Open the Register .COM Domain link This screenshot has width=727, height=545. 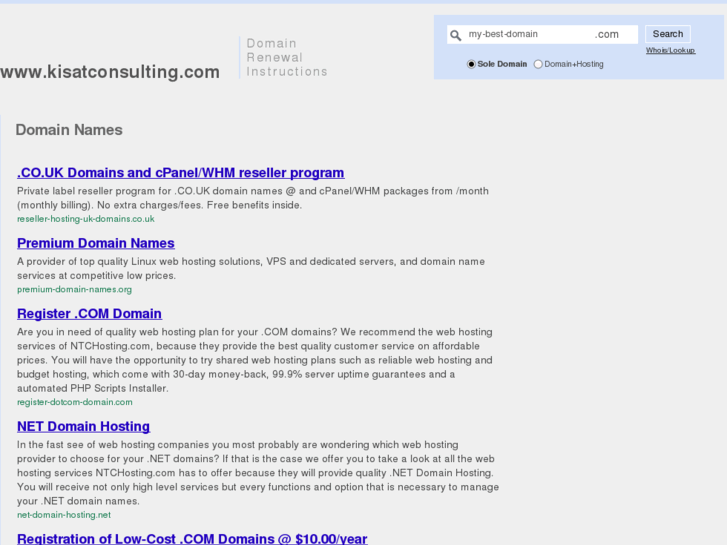(89, 314)
